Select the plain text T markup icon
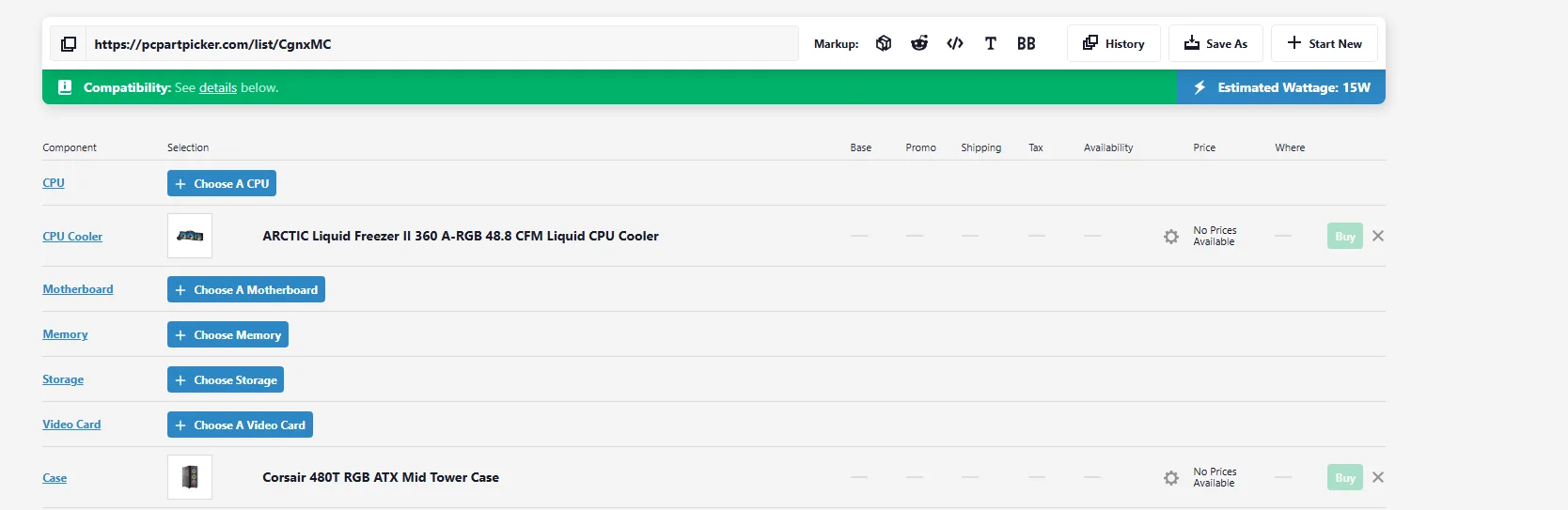1568x510 pixels. click(991, 43)
